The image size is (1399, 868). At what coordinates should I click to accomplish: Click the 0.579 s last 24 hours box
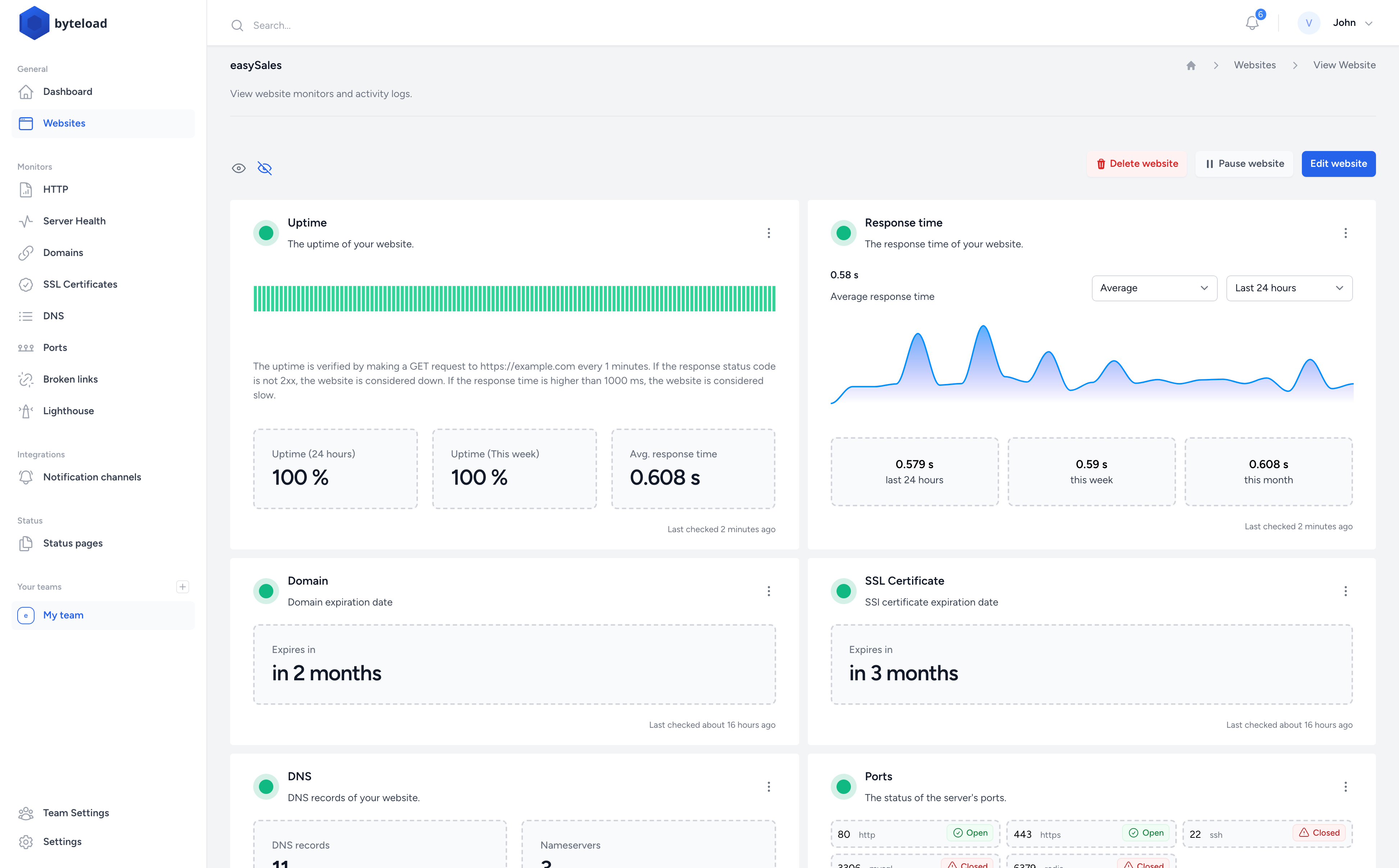[x=915, y=471]
